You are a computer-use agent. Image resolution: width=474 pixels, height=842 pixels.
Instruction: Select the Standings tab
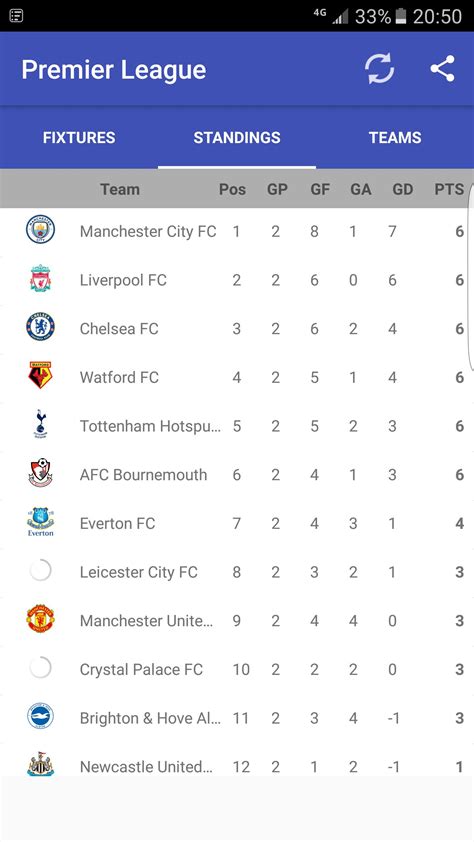coord(237,137)
